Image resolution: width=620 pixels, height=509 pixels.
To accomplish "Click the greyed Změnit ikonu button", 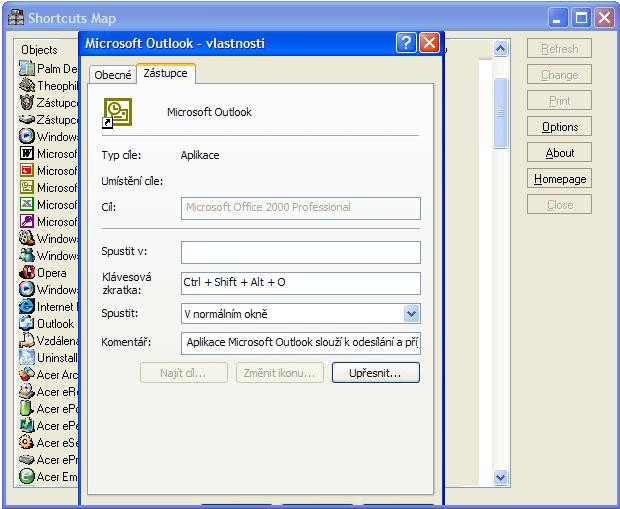I will [280, 373].
